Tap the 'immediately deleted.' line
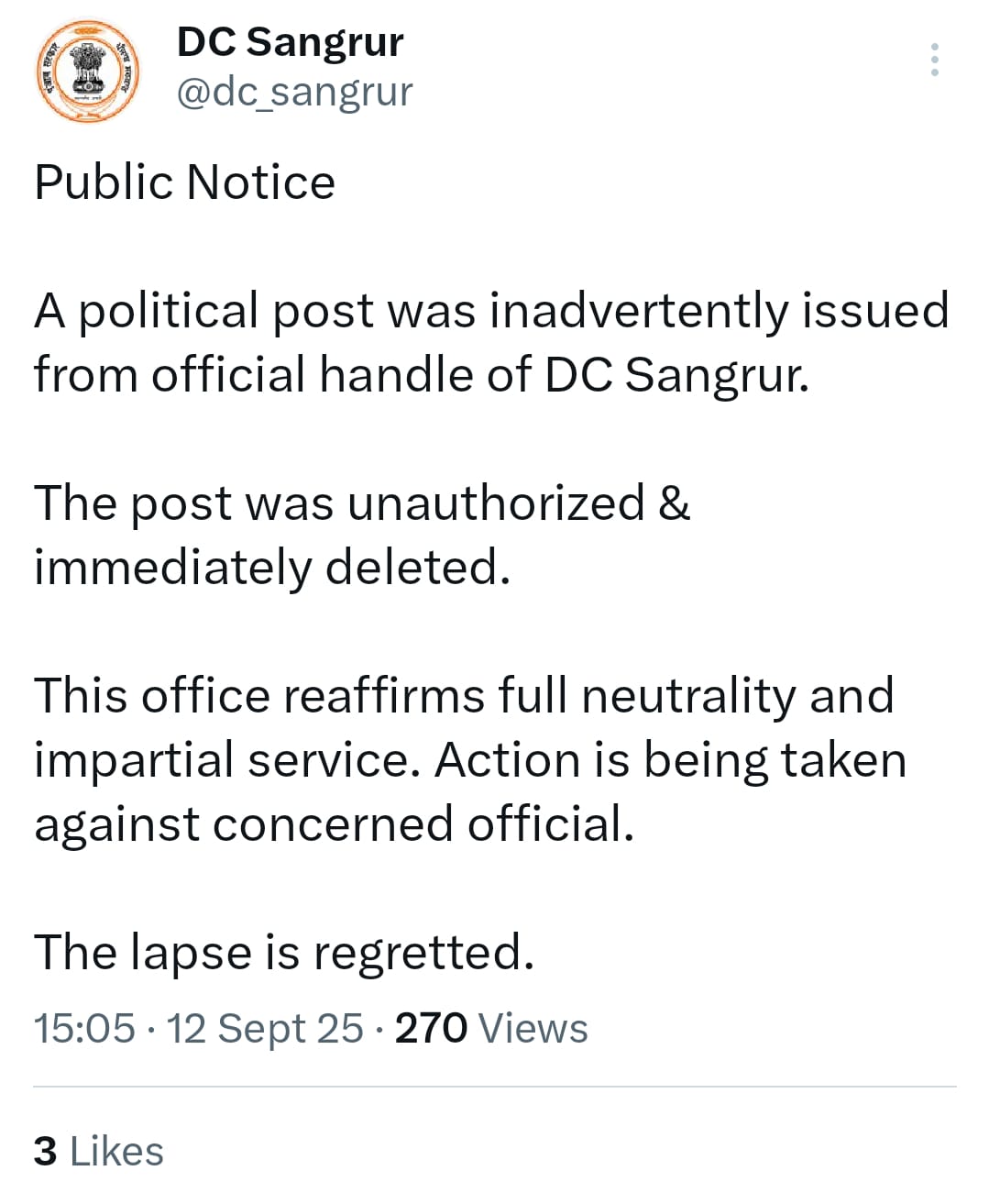This screenshot has height=1204, width=989. coord(272,567)
